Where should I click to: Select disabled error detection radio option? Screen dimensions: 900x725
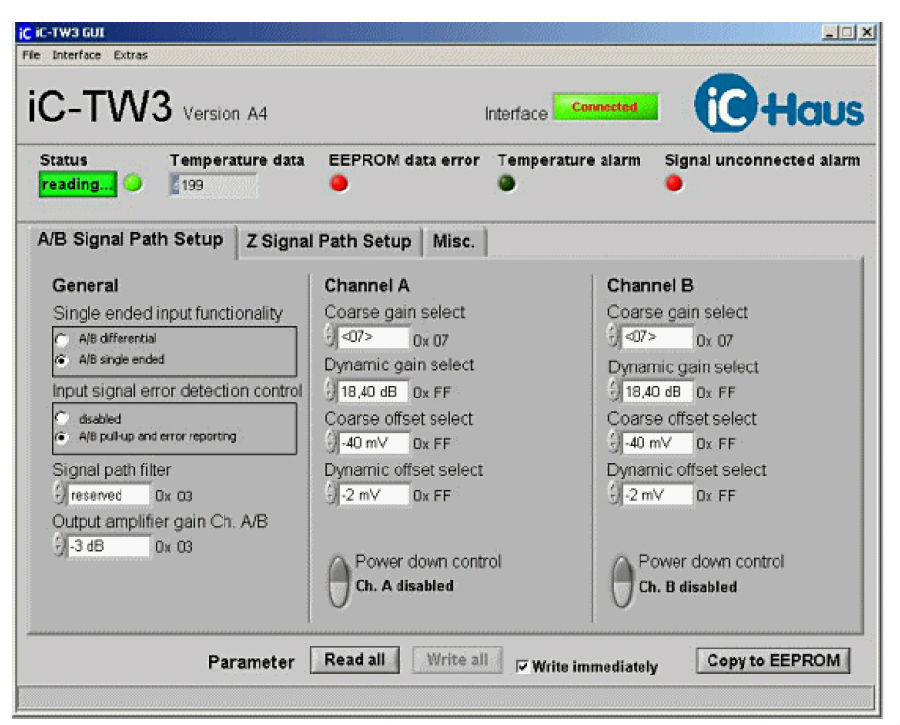[x=61, y=418]
